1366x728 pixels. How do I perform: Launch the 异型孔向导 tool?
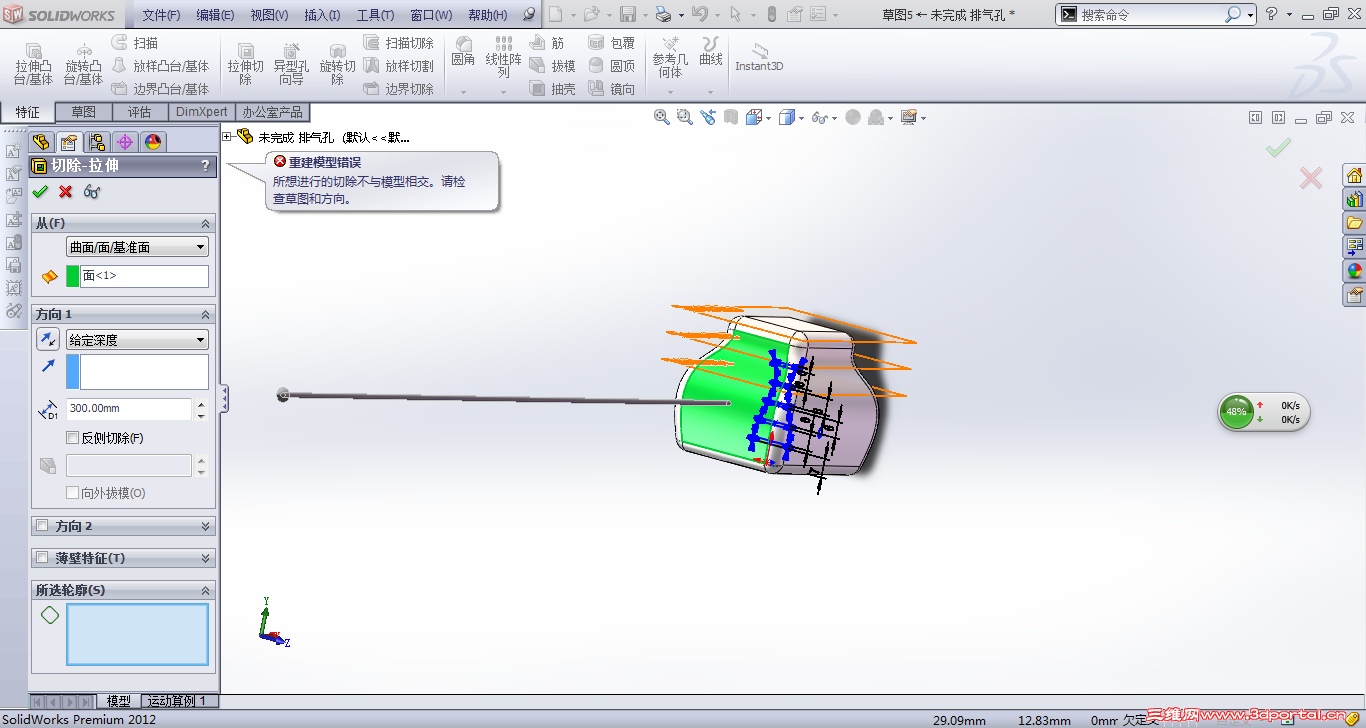(x=291, y=65)
